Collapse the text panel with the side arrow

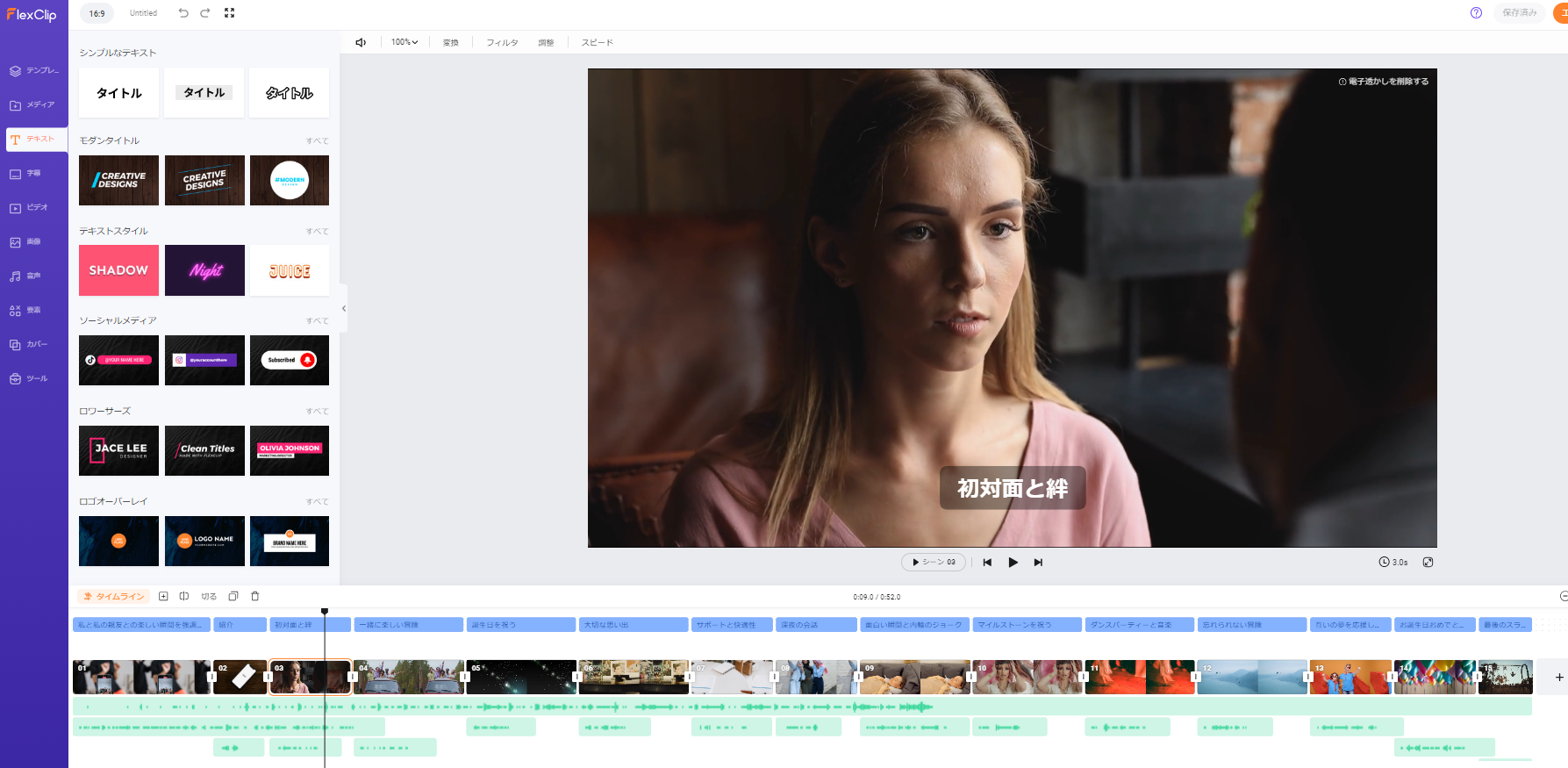(344, 308)
